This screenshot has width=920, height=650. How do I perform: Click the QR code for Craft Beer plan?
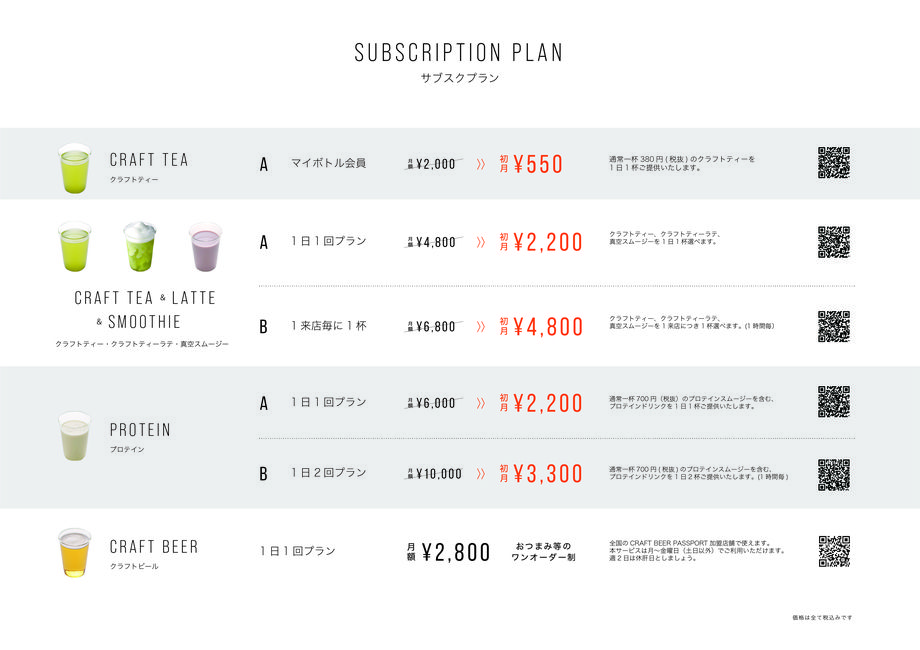click(834, 551)
